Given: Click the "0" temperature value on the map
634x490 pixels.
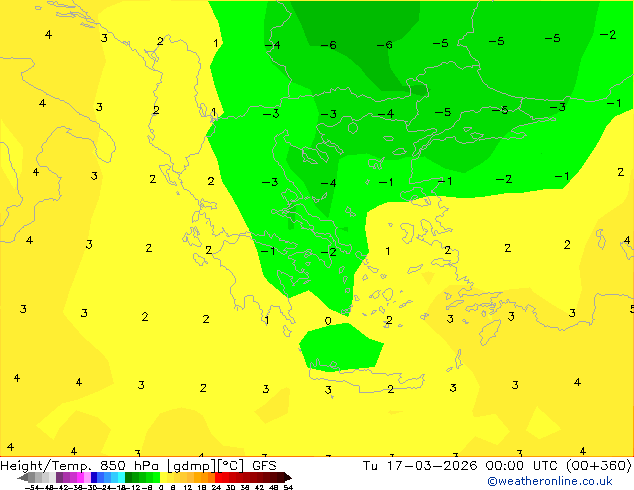Looking at the screenshot, I should [328, 321].
